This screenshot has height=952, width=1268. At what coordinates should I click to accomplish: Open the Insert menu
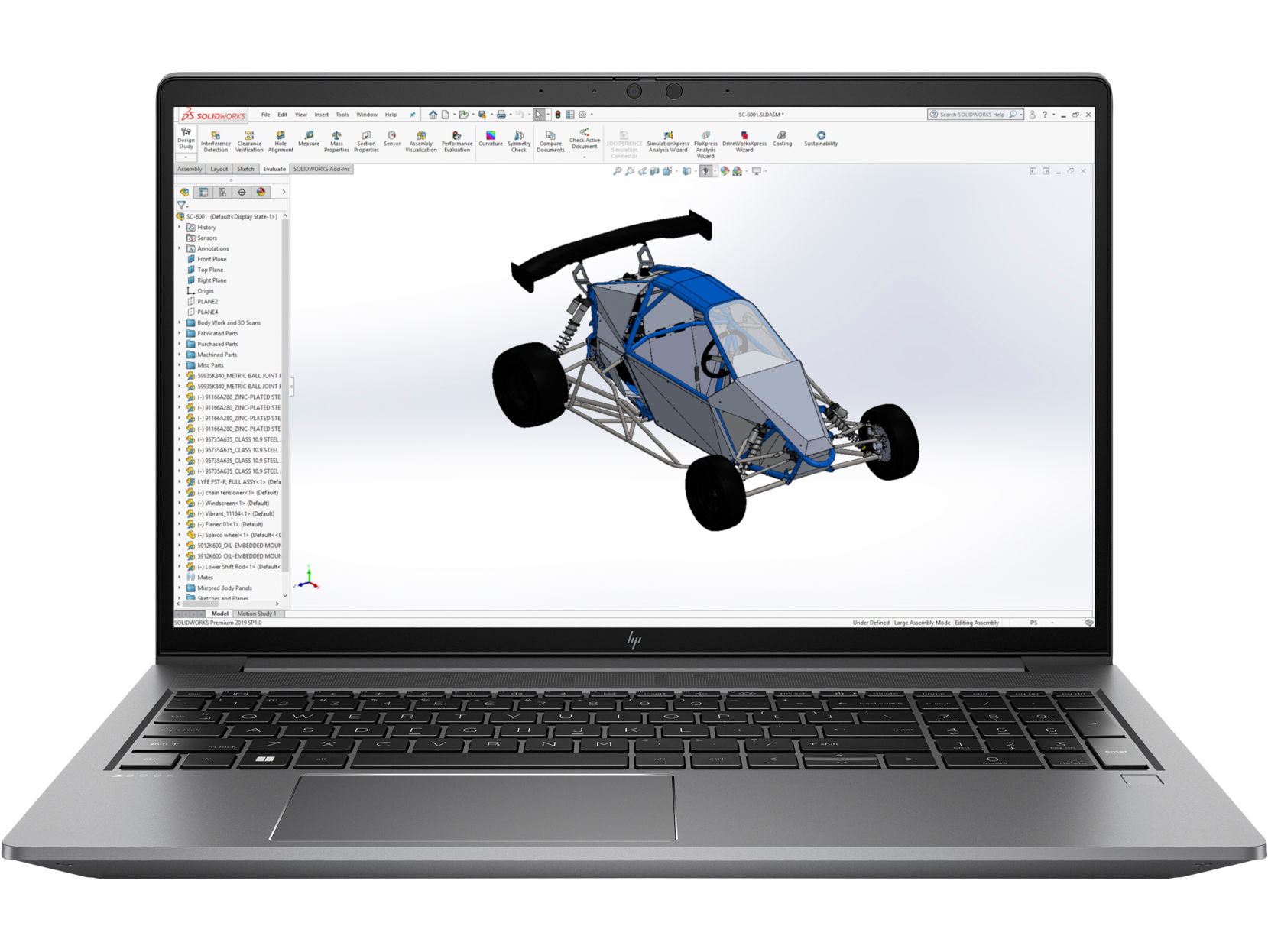pos(321,115)
